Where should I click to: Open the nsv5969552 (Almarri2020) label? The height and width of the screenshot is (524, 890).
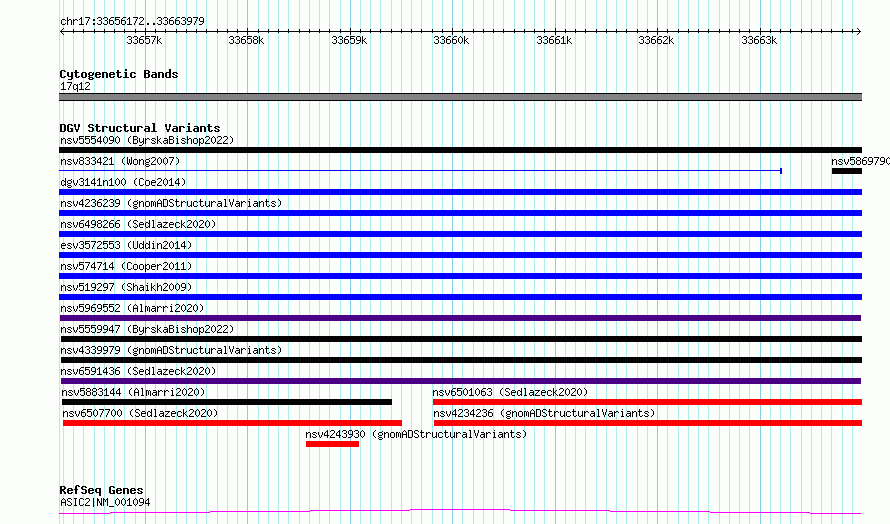point(132,308)
